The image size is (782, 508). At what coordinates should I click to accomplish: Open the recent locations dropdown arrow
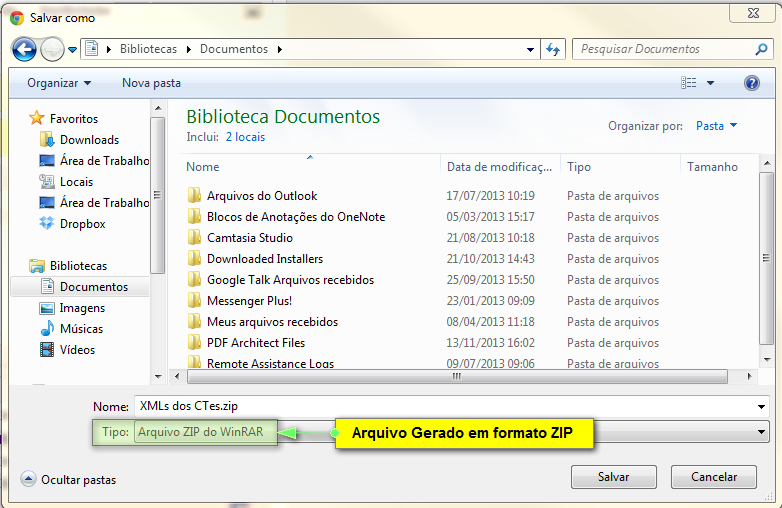(72, 50)
